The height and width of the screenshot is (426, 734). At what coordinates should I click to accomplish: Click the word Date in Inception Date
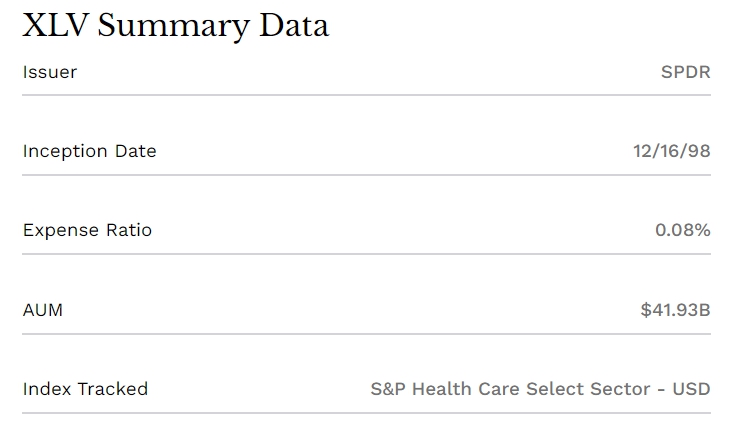[136, 151]
